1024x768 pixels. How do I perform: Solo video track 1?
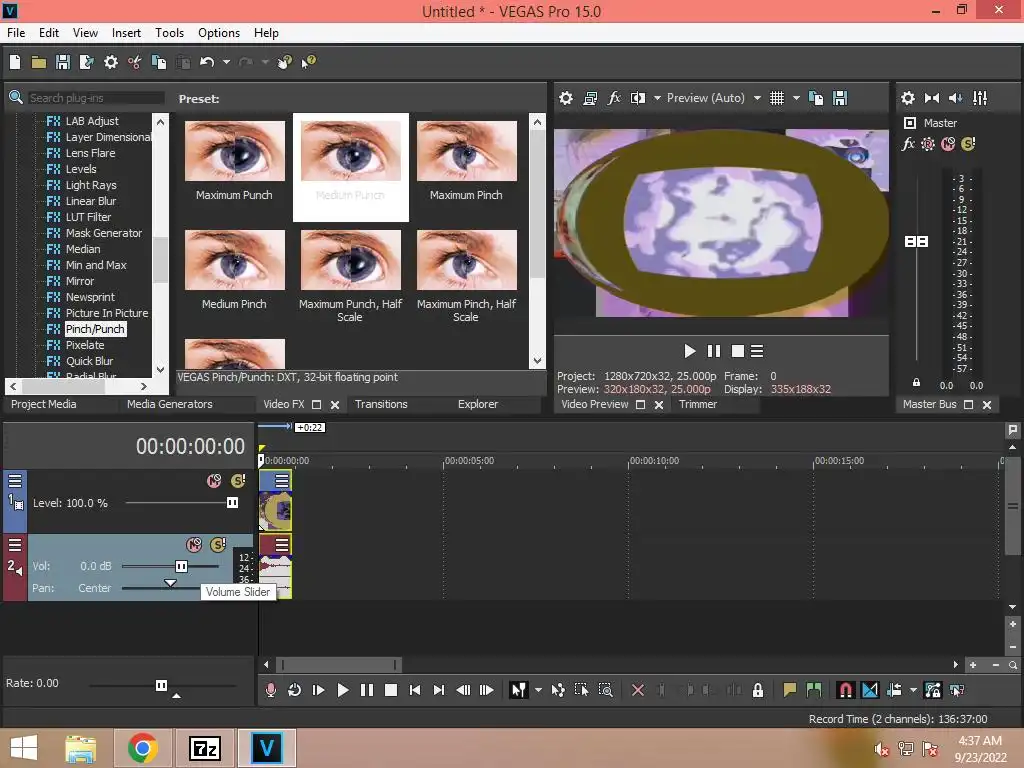point(238,481)
